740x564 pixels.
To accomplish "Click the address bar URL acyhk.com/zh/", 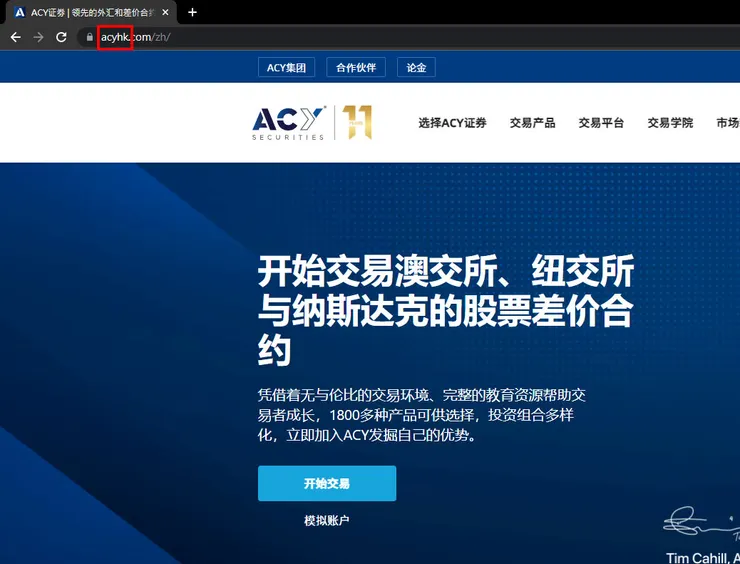I will [135, 37].
